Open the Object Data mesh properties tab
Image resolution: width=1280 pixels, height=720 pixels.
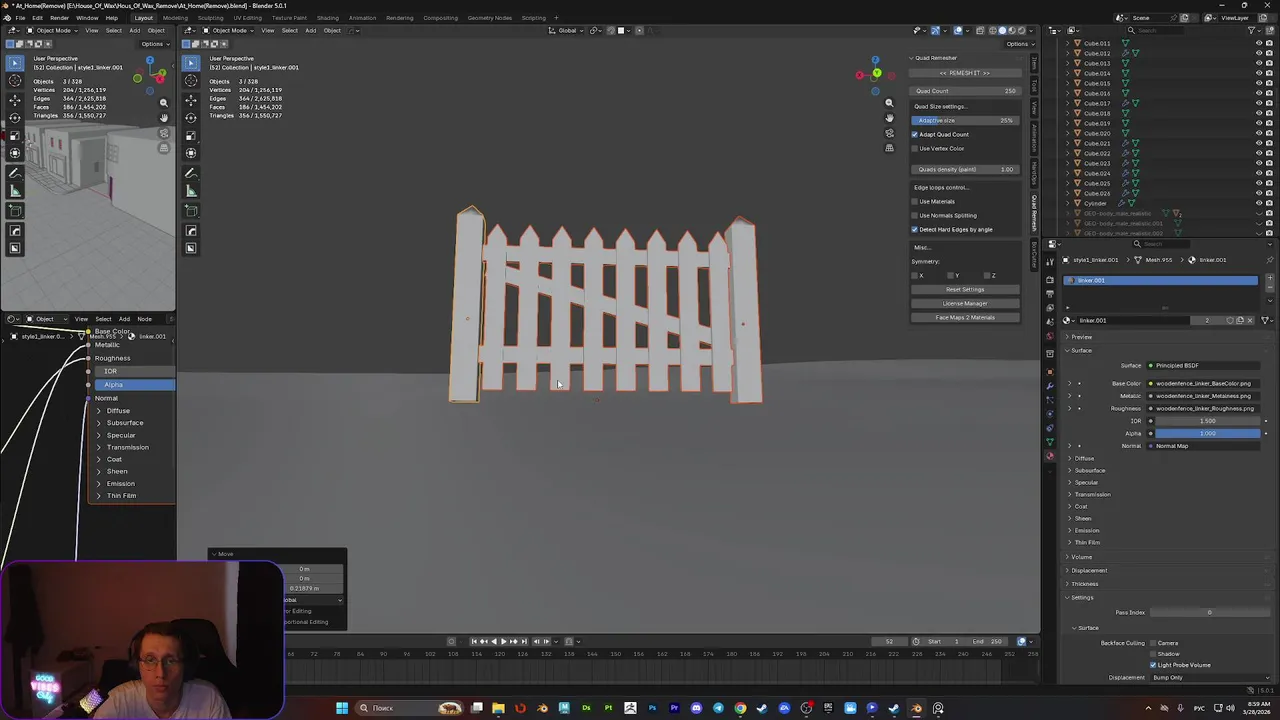(1050, 442)
